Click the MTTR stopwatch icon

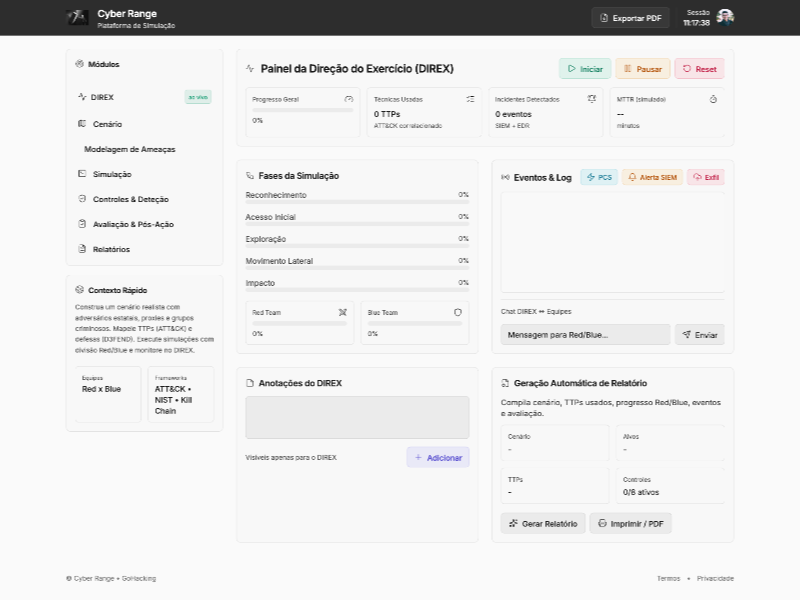point(713,99)
